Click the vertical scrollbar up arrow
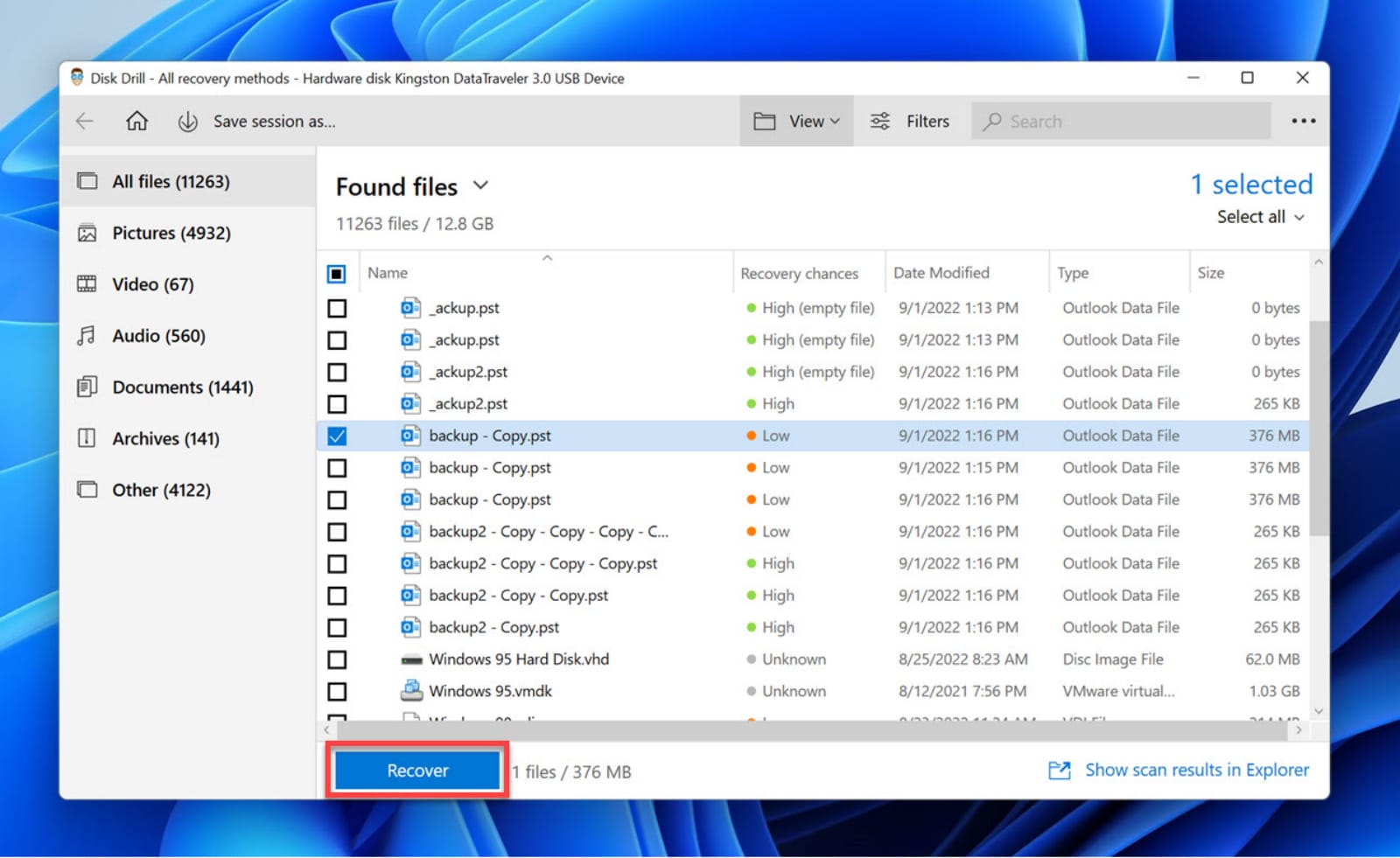 click(1319, 262)
